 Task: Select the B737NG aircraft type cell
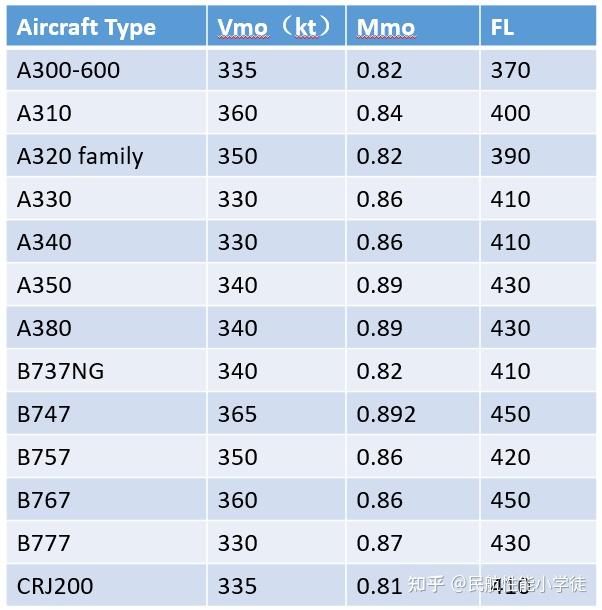[61, 372]
